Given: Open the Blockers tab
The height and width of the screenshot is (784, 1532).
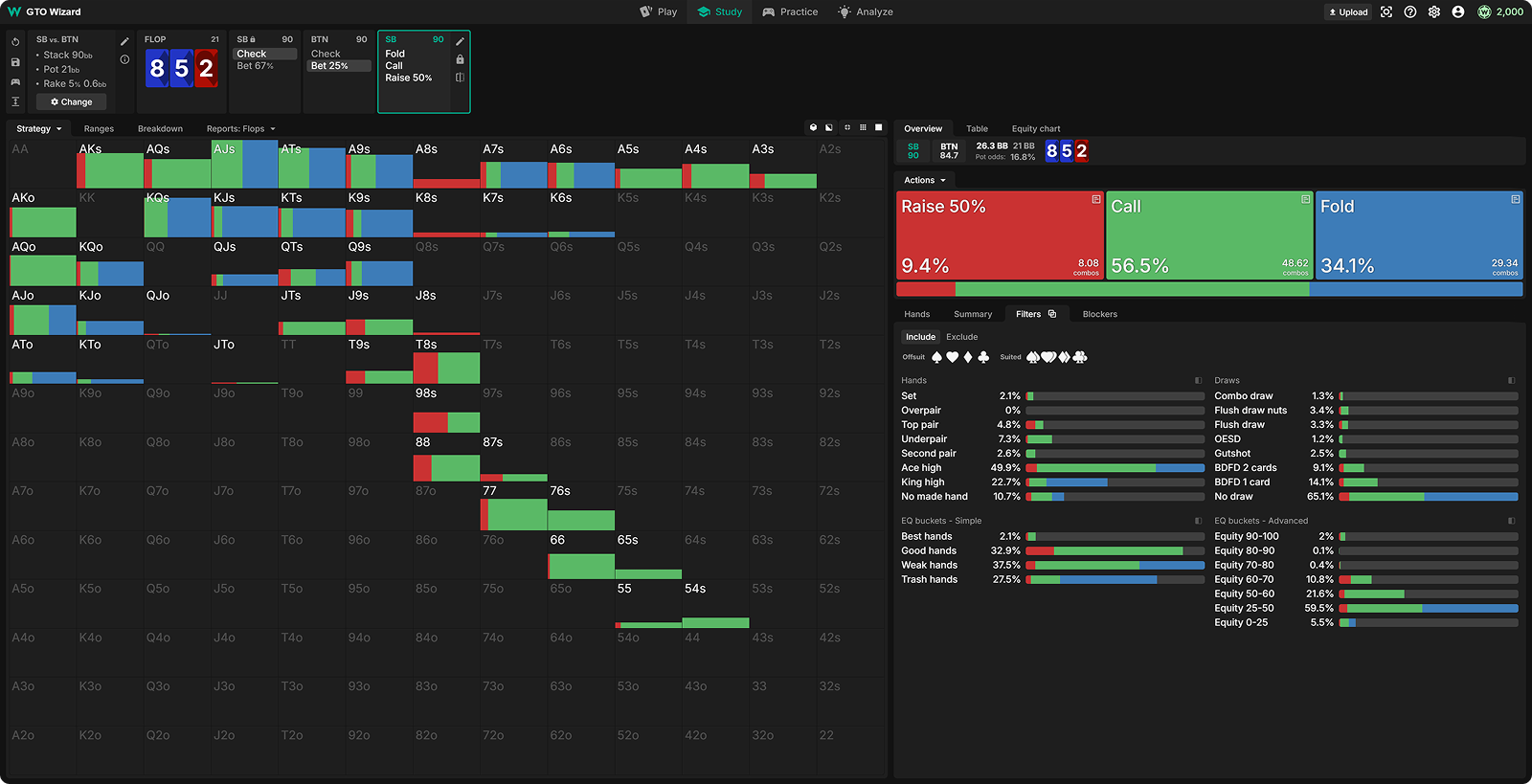Looking at the screenshot, I should tap(1099, 314).
